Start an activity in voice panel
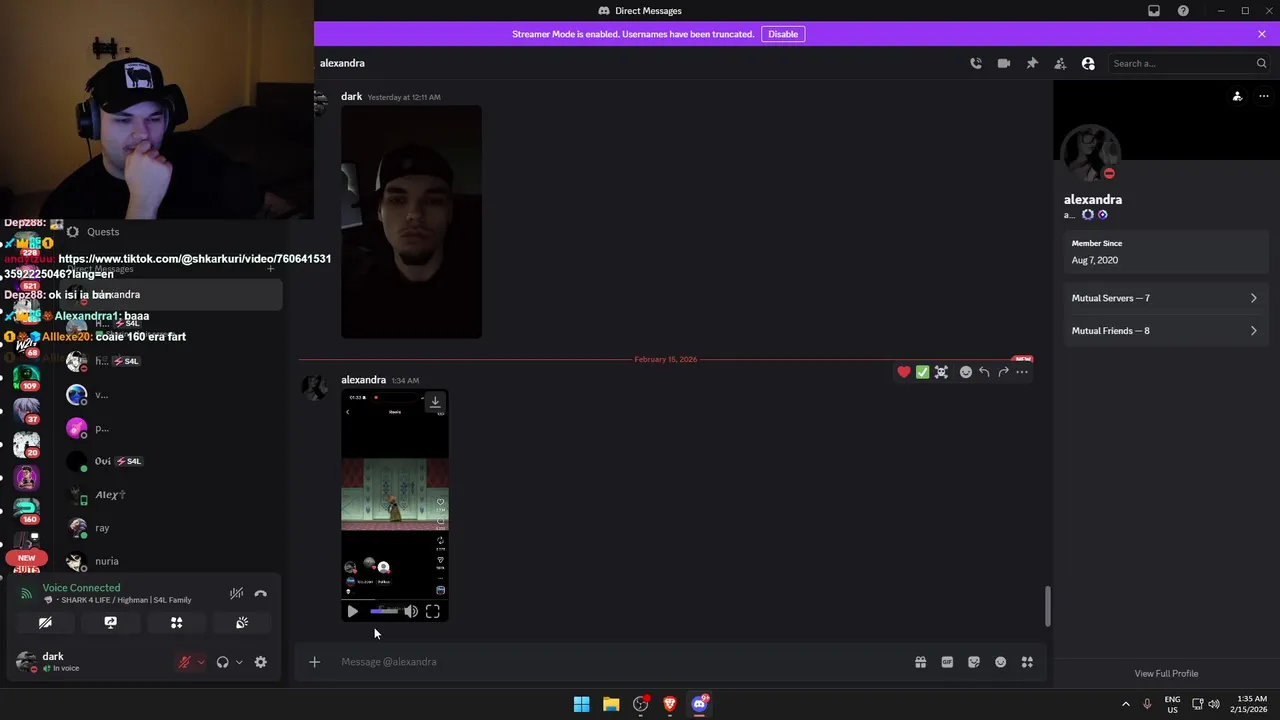The width and height of the screenshot is (1280, 720). pyautogui.click(x=176, y=623)
